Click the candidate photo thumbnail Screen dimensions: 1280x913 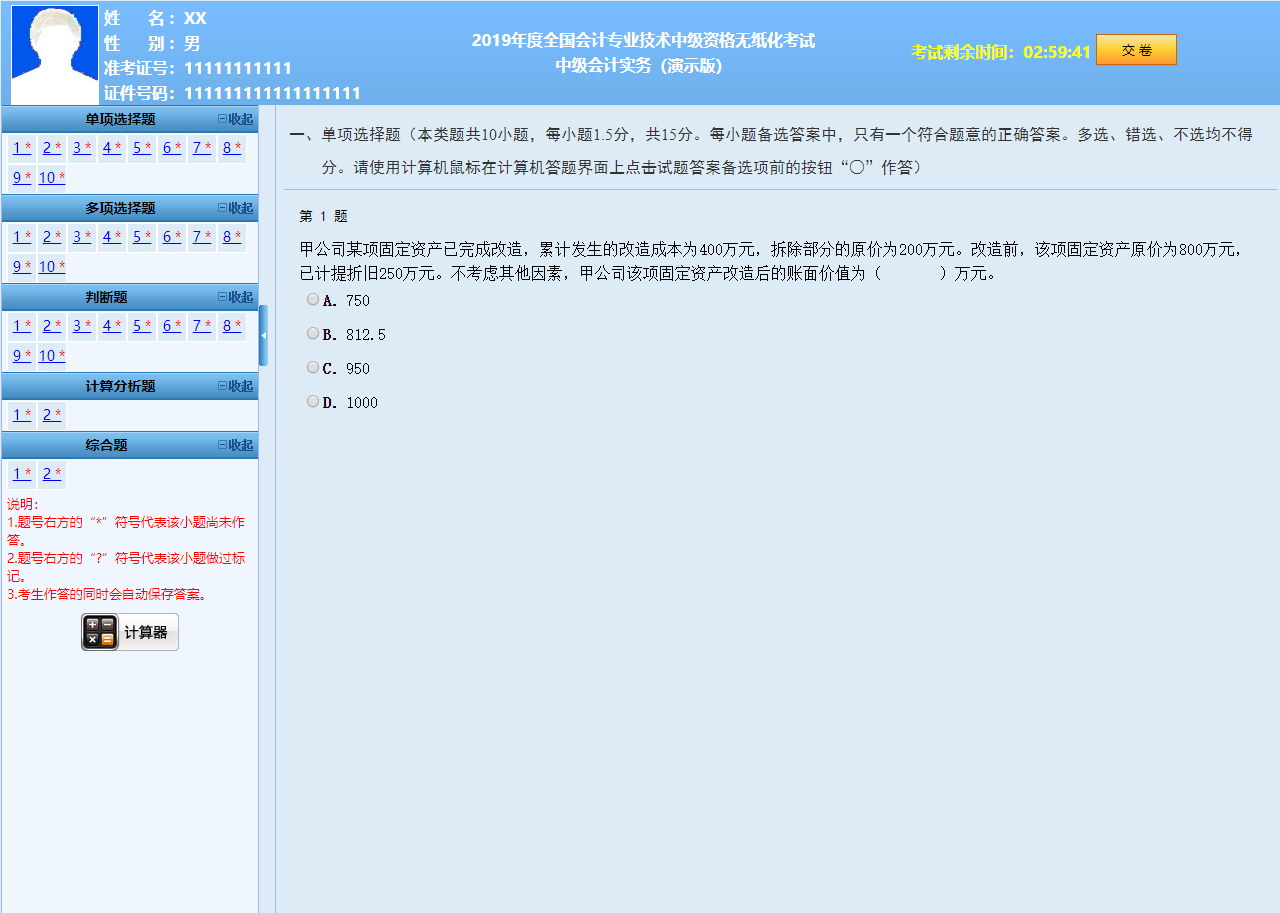click(x=55, y=55)
